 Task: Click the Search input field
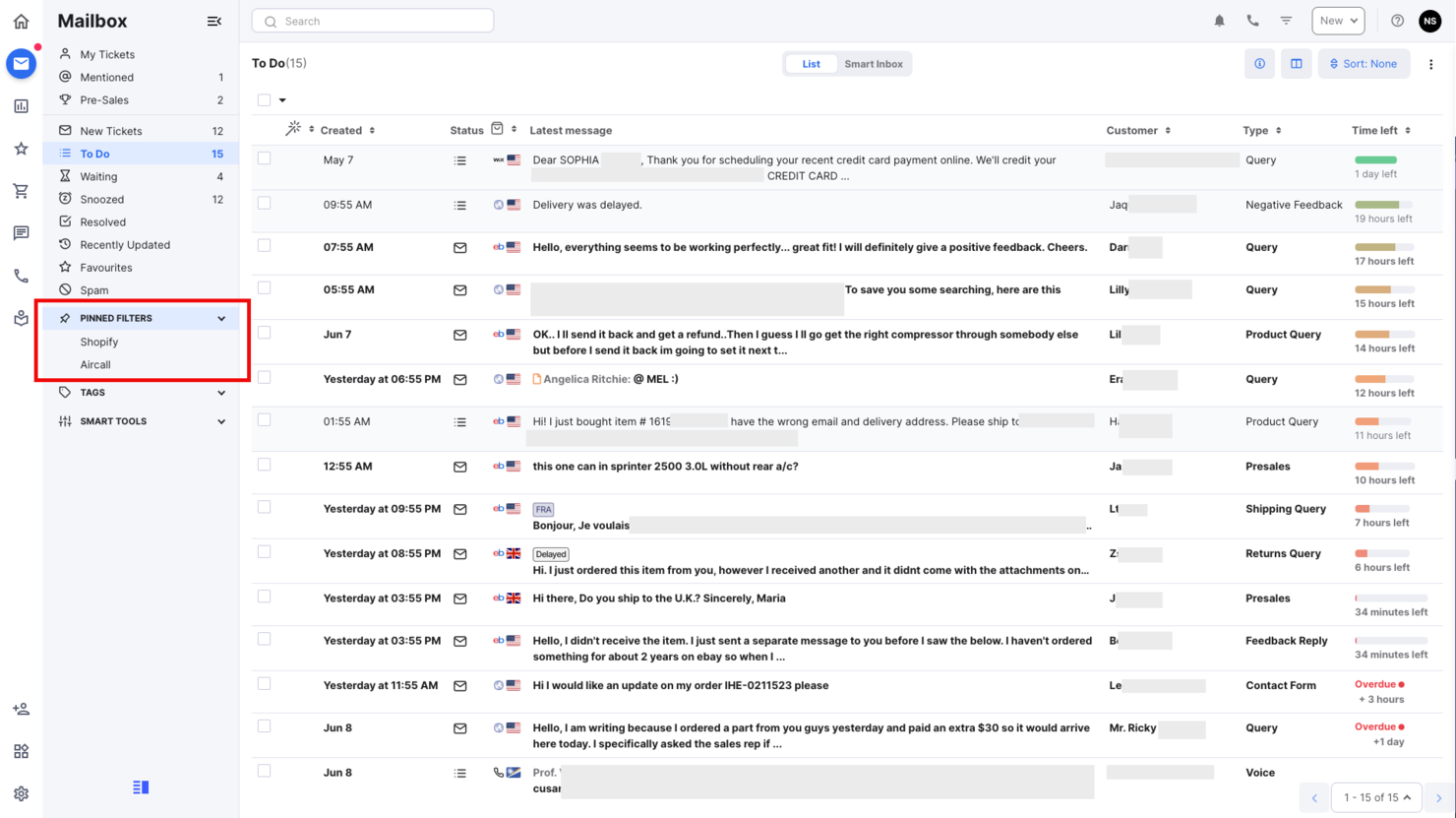pos(373,20)
